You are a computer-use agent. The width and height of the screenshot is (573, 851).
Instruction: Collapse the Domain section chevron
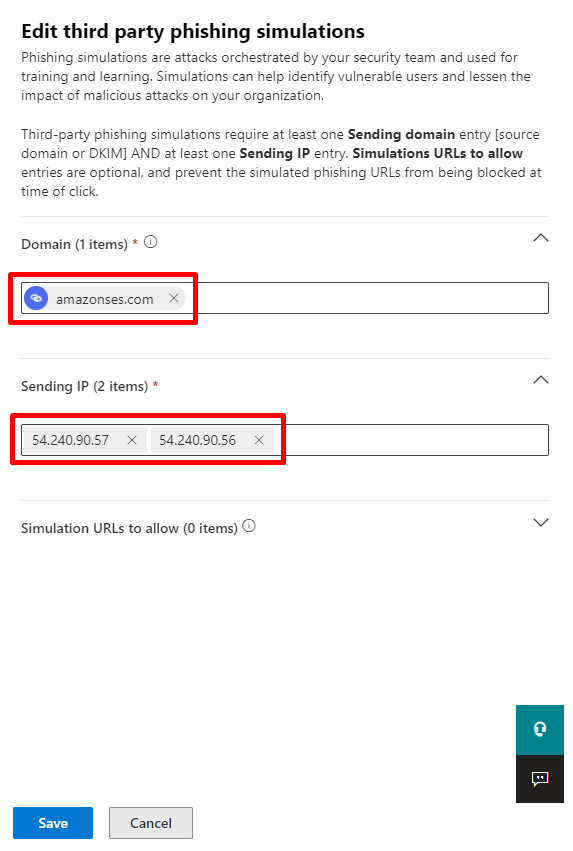click(540, 238)
